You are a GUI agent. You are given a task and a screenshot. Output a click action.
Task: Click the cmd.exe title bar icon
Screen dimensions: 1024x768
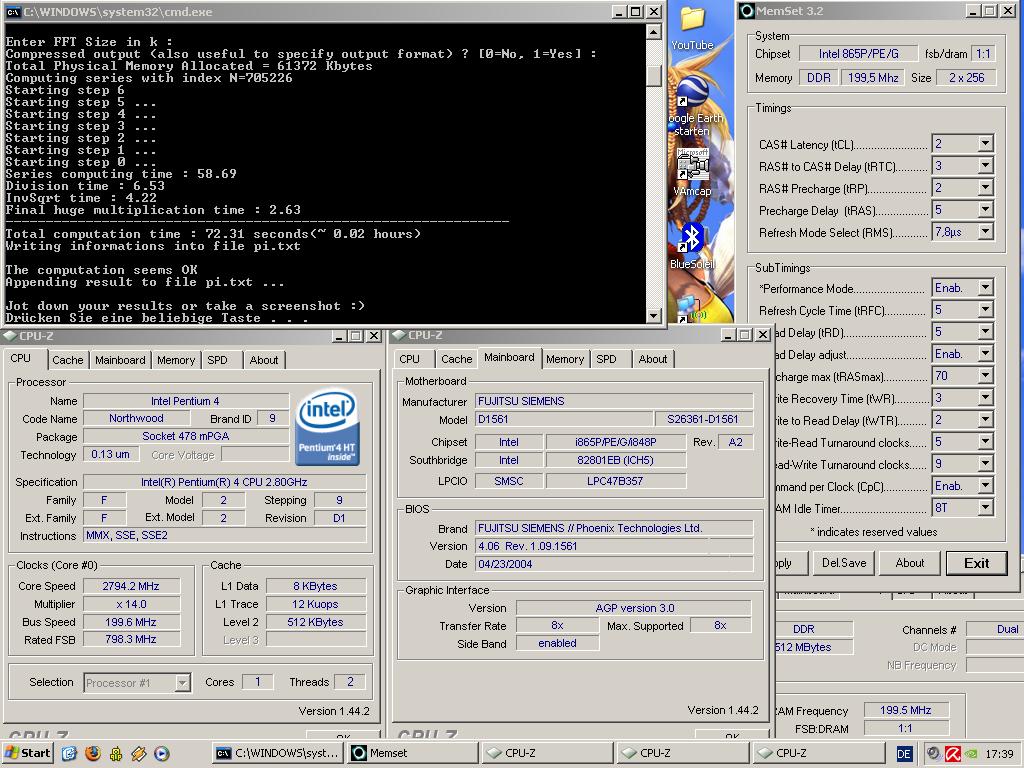[x=12, y=12]
